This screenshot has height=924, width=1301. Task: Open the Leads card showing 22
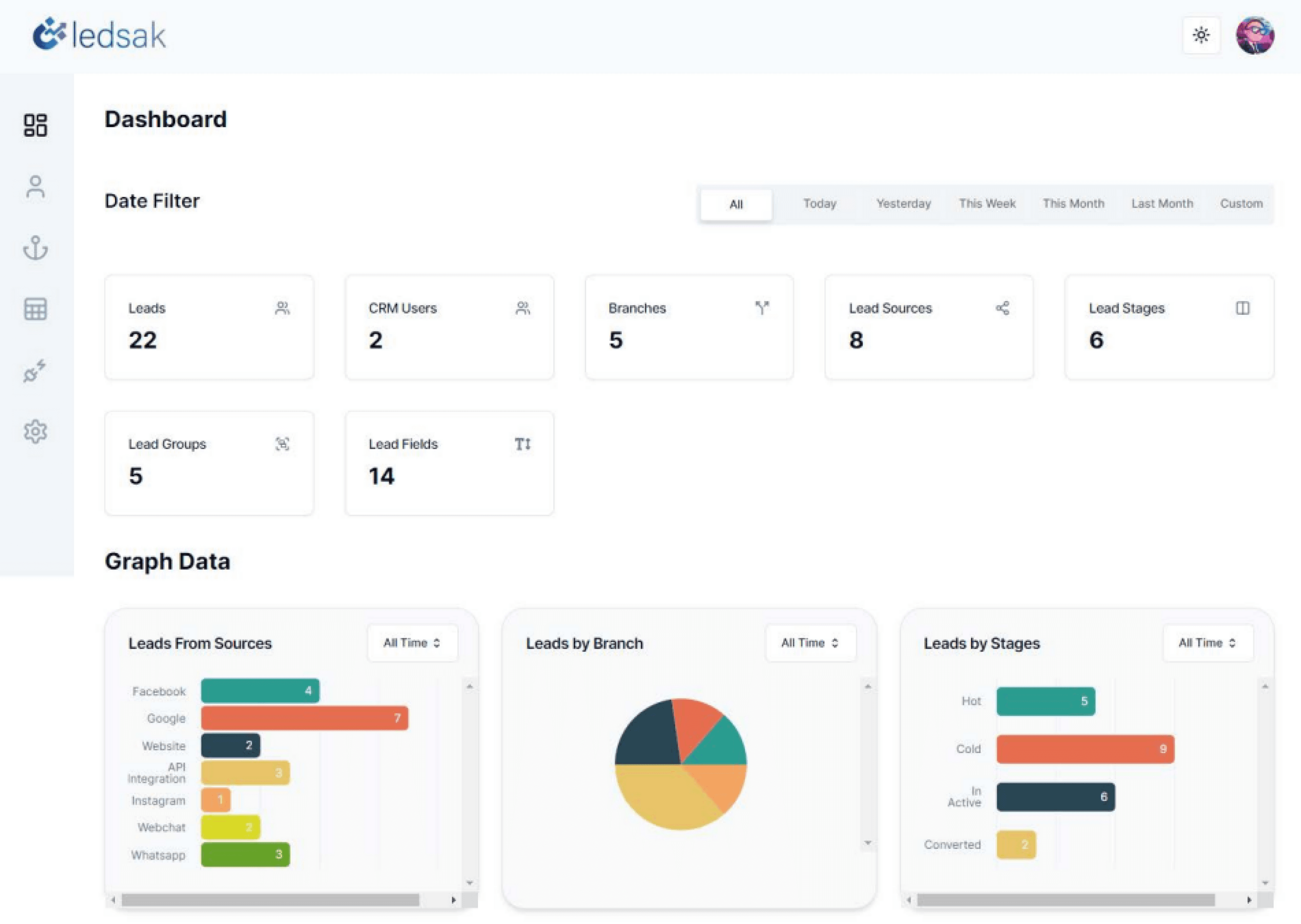click(x=209, y=327)
